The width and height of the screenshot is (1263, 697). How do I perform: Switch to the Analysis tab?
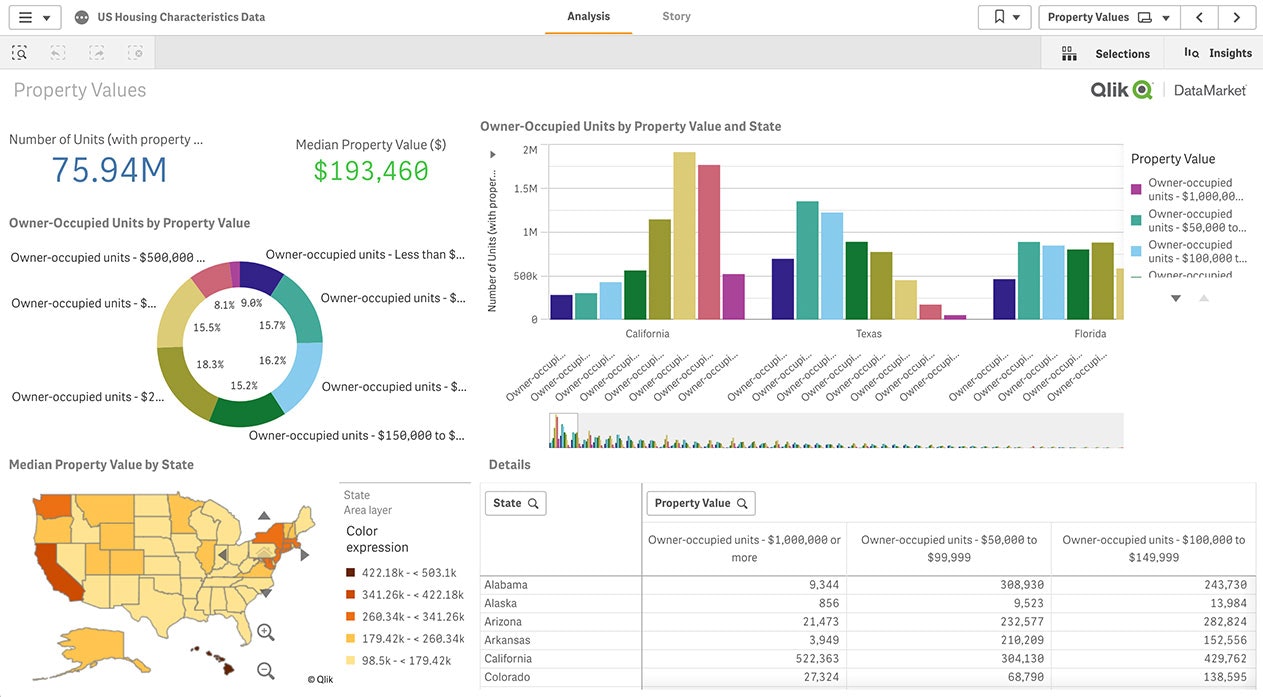588,17
